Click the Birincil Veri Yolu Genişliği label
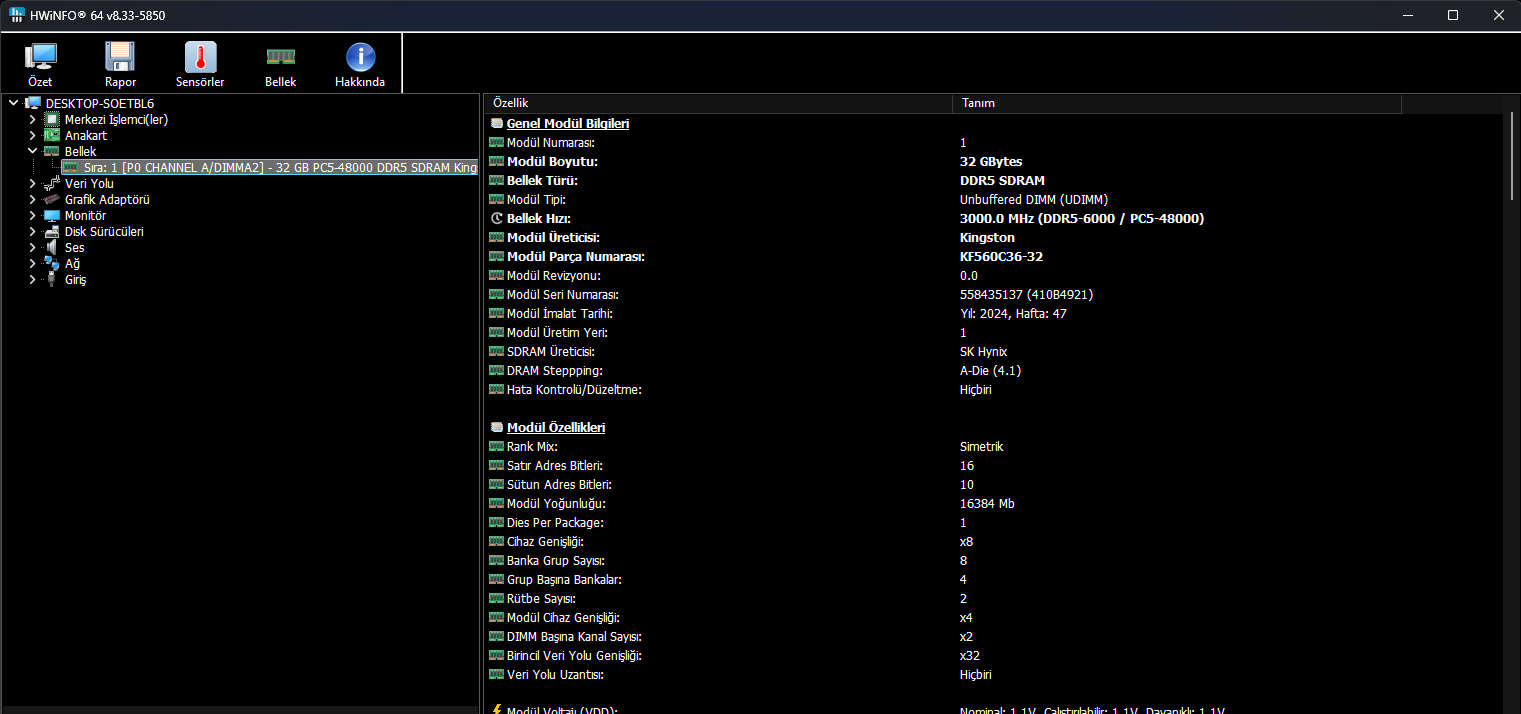The width and height of the screenshot is (1521, 714). click(x=574, y=655)
